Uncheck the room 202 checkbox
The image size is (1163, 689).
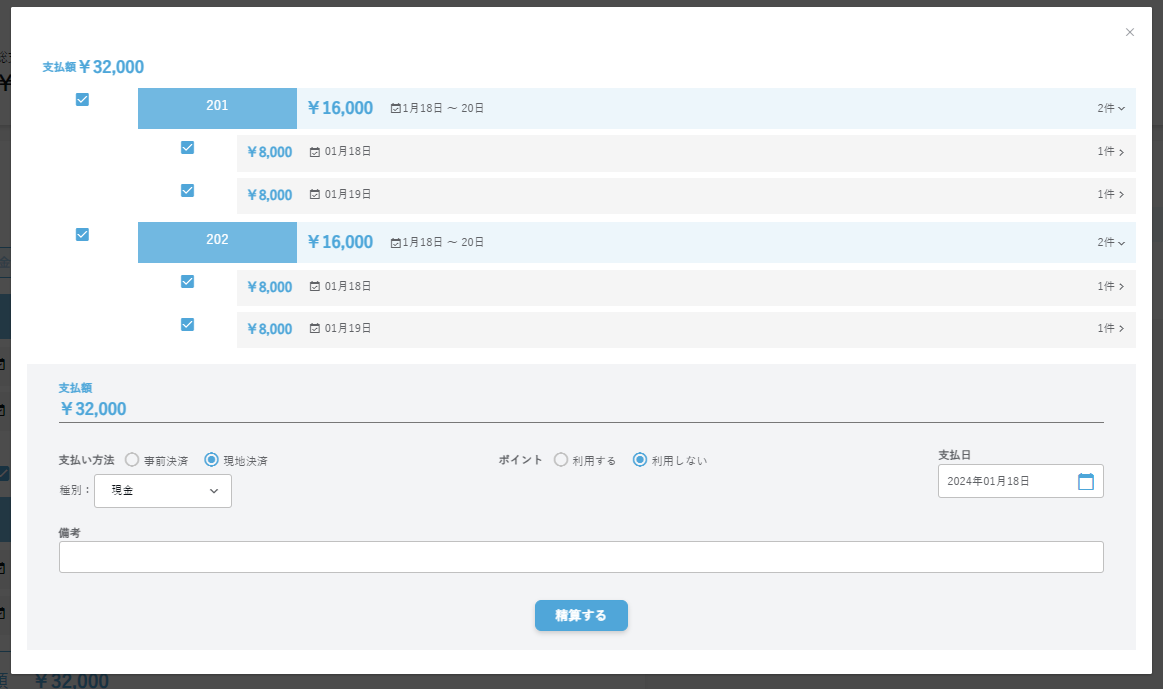pyautogui.click(x=82, y=234)
